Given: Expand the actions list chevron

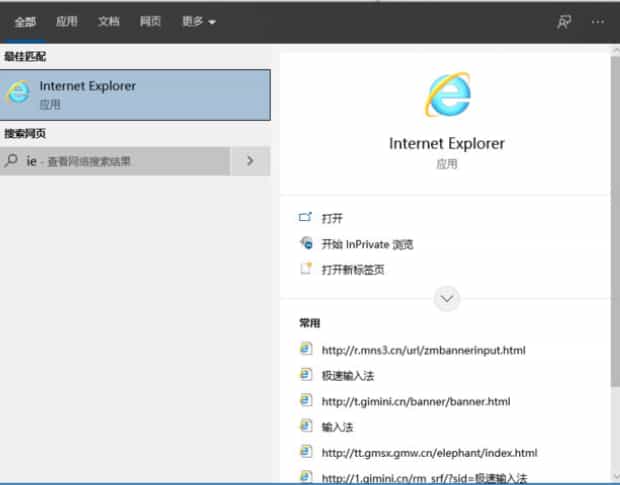Looking at the screenshot, I should pos(447,298).
